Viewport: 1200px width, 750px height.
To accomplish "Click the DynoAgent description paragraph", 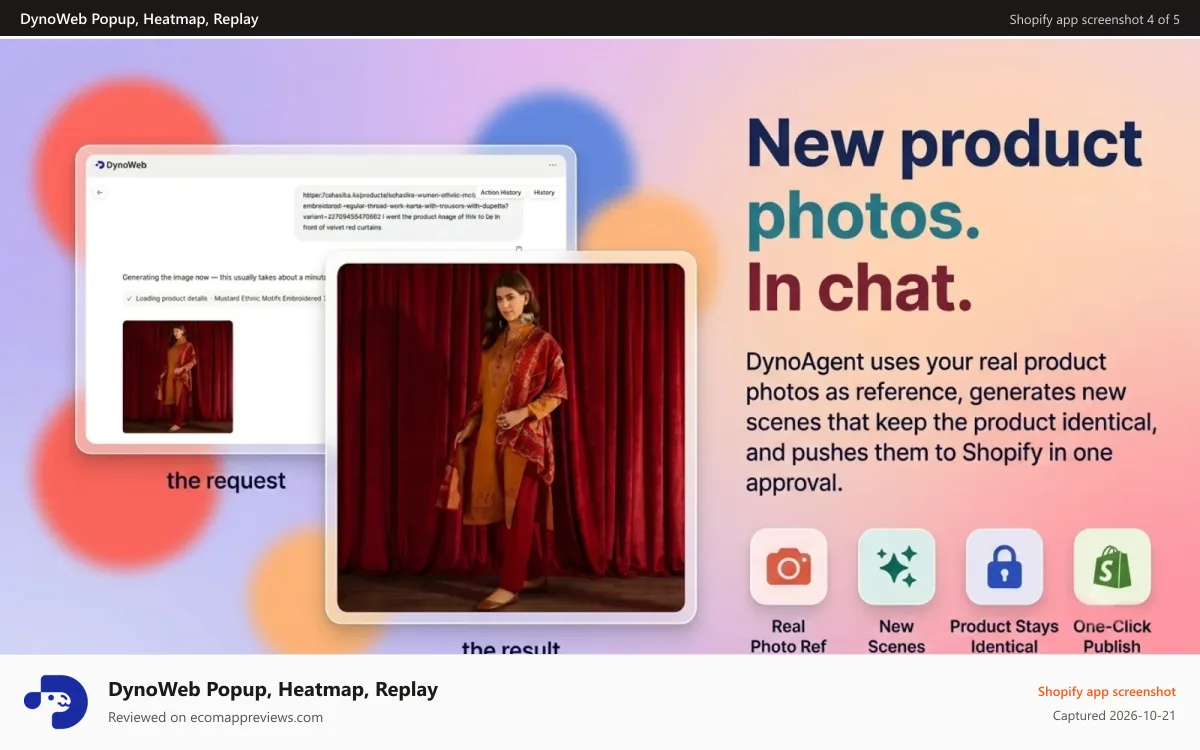I will coord(952,421).
